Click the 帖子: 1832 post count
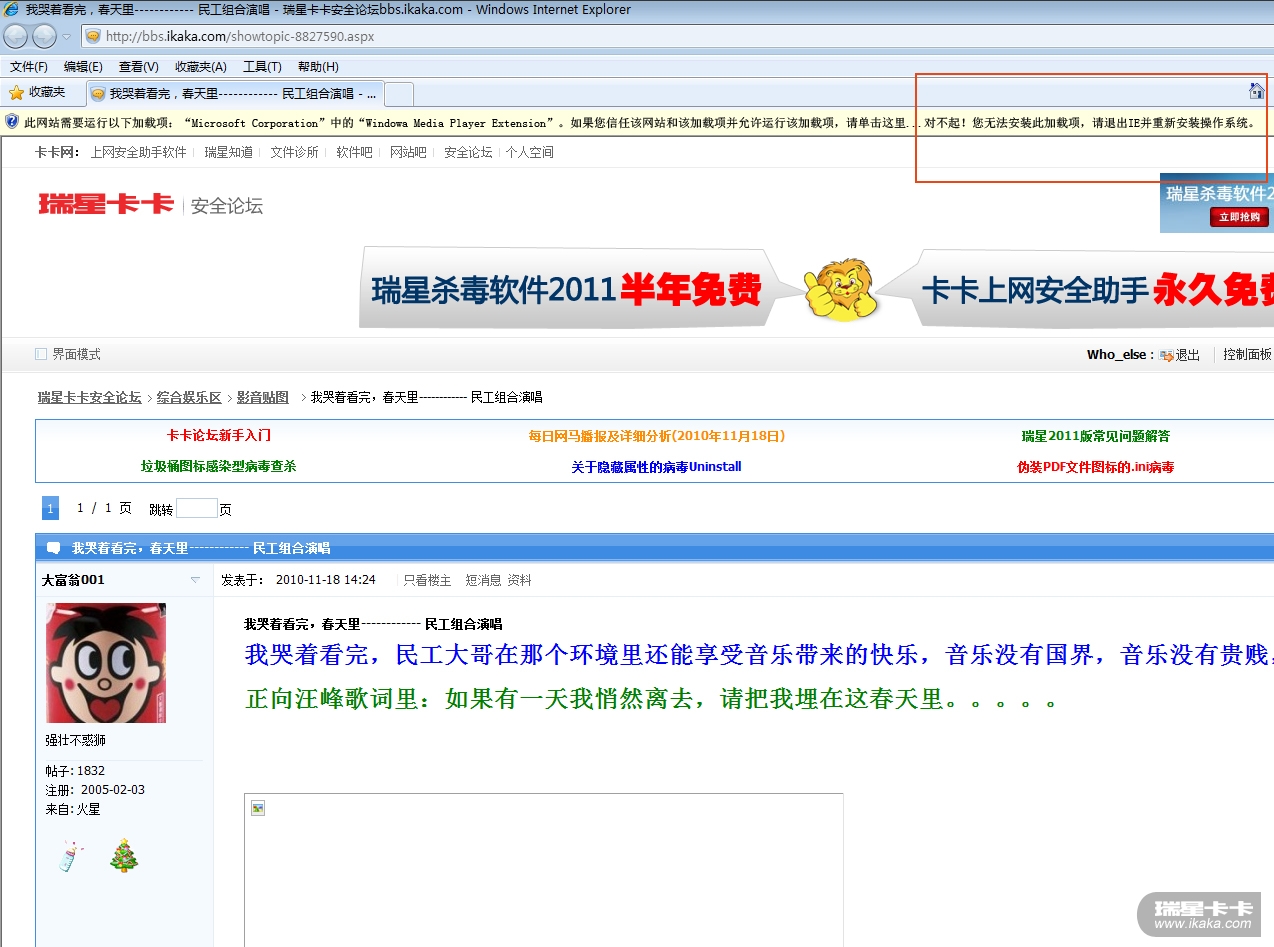This screenshot has width=1274, height=947. point(75,771)
